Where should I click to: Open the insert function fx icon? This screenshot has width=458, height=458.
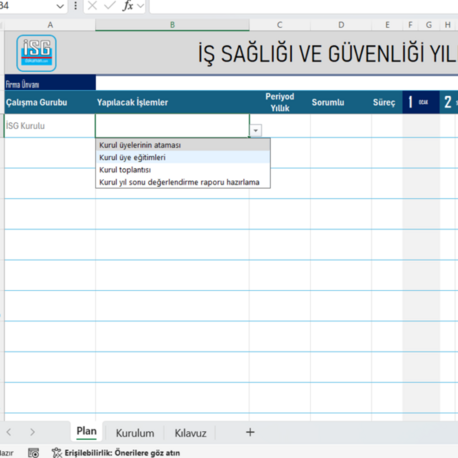point(128,6)
